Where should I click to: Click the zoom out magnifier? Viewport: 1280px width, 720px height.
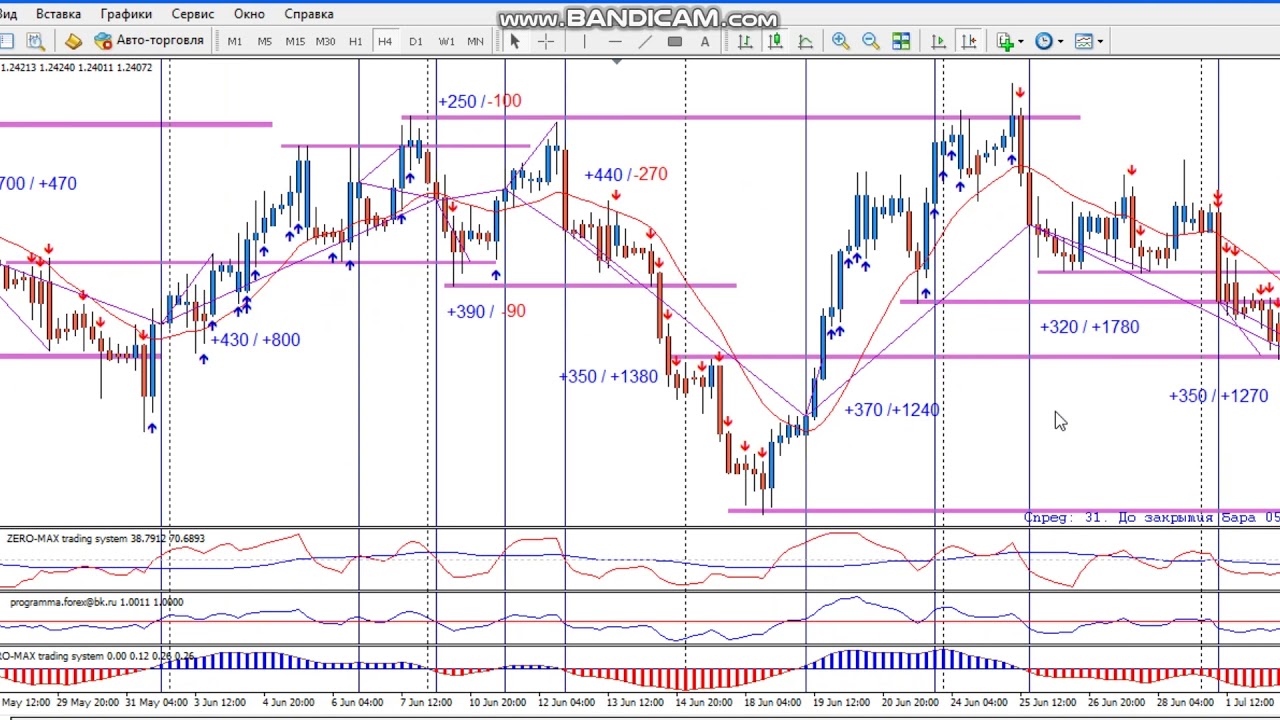click(870, 41)
